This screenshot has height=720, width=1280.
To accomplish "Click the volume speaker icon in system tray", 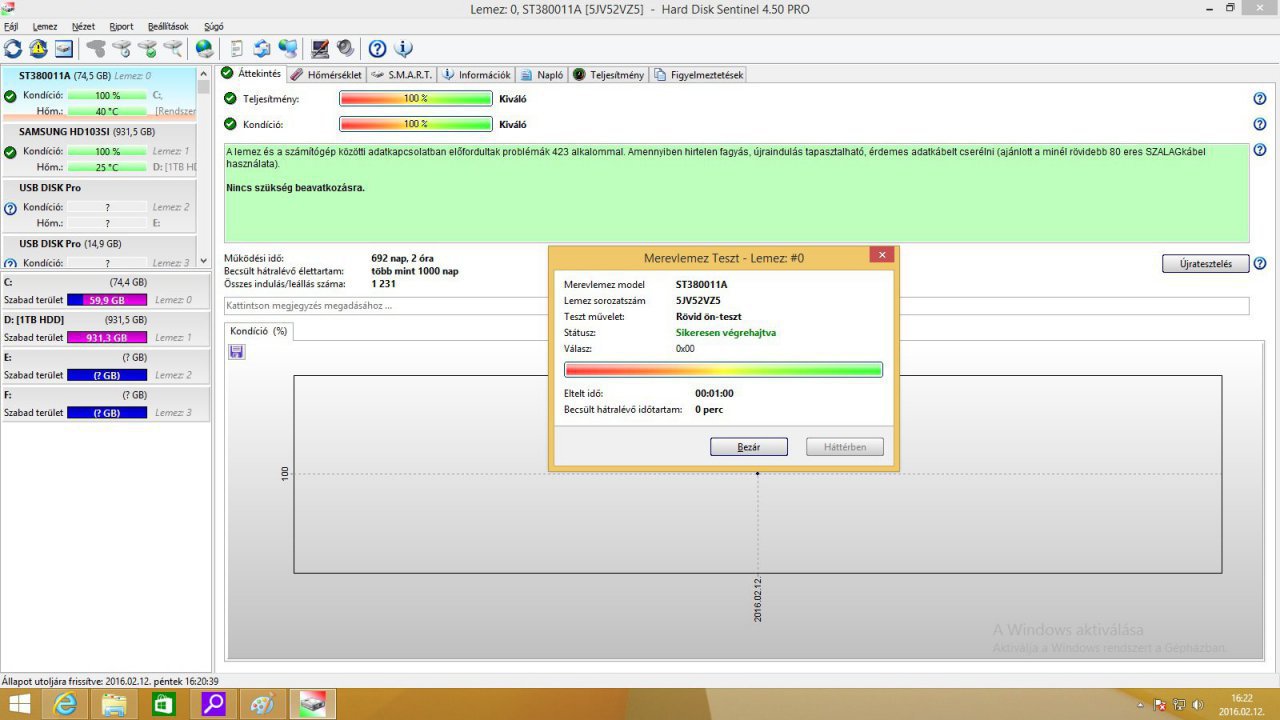I will (x=1197, y=705).
